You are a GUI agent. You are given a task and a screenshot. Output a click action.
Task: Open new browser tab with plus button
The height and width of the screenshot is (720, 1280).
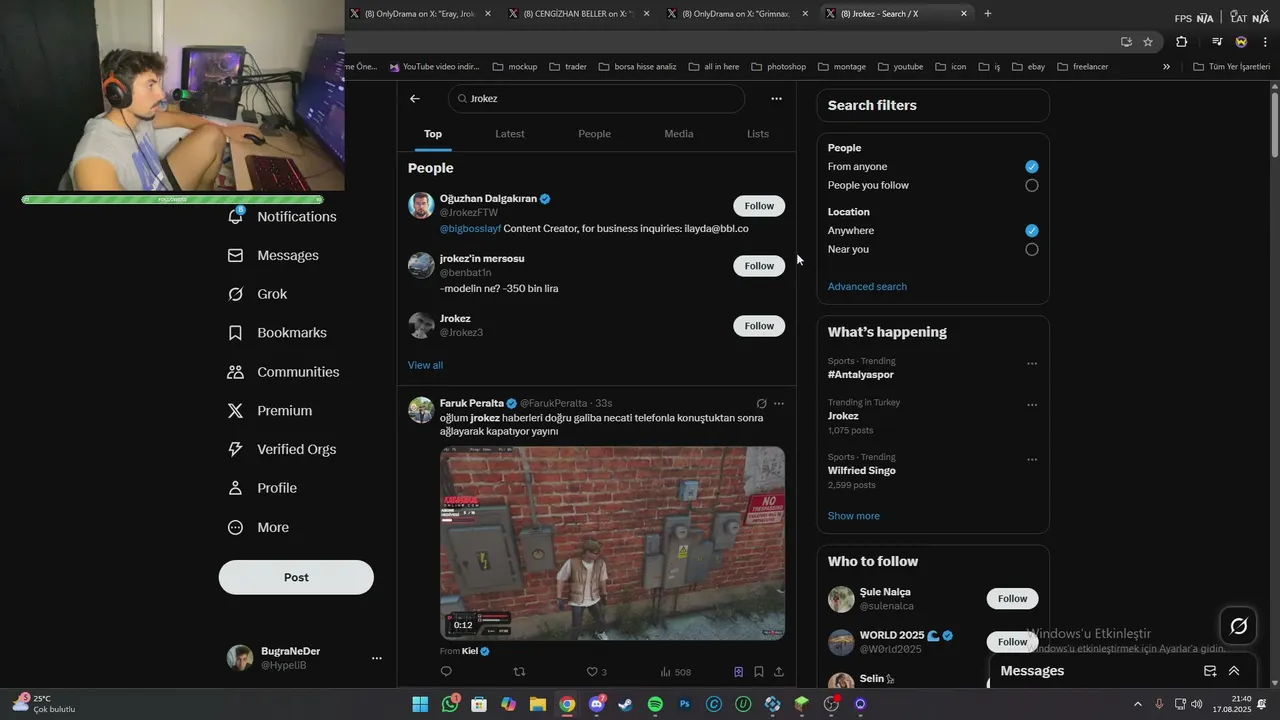pos(988,14)
